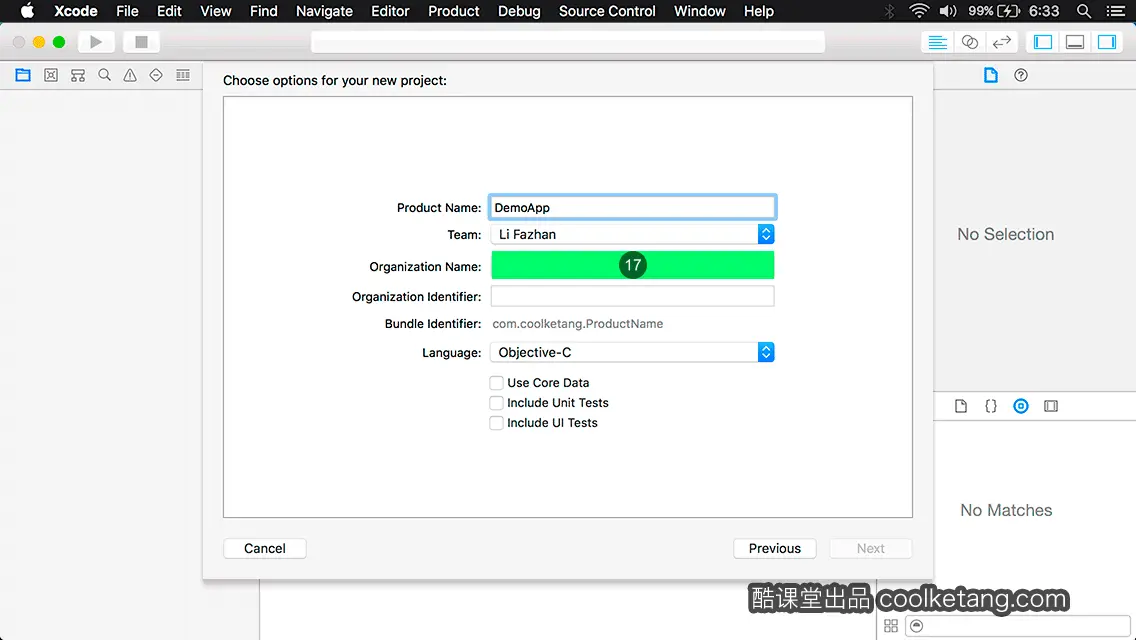The image size is (1136, 640).
Task: Focus the Product Name field
Action: (x=632, y=207)
